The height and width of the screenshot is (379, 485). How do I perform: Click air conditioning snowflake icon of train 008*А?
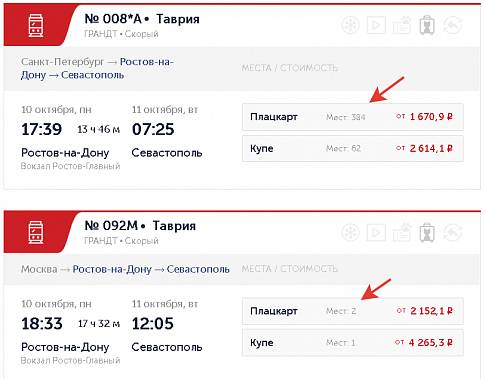tap(351, 25)
